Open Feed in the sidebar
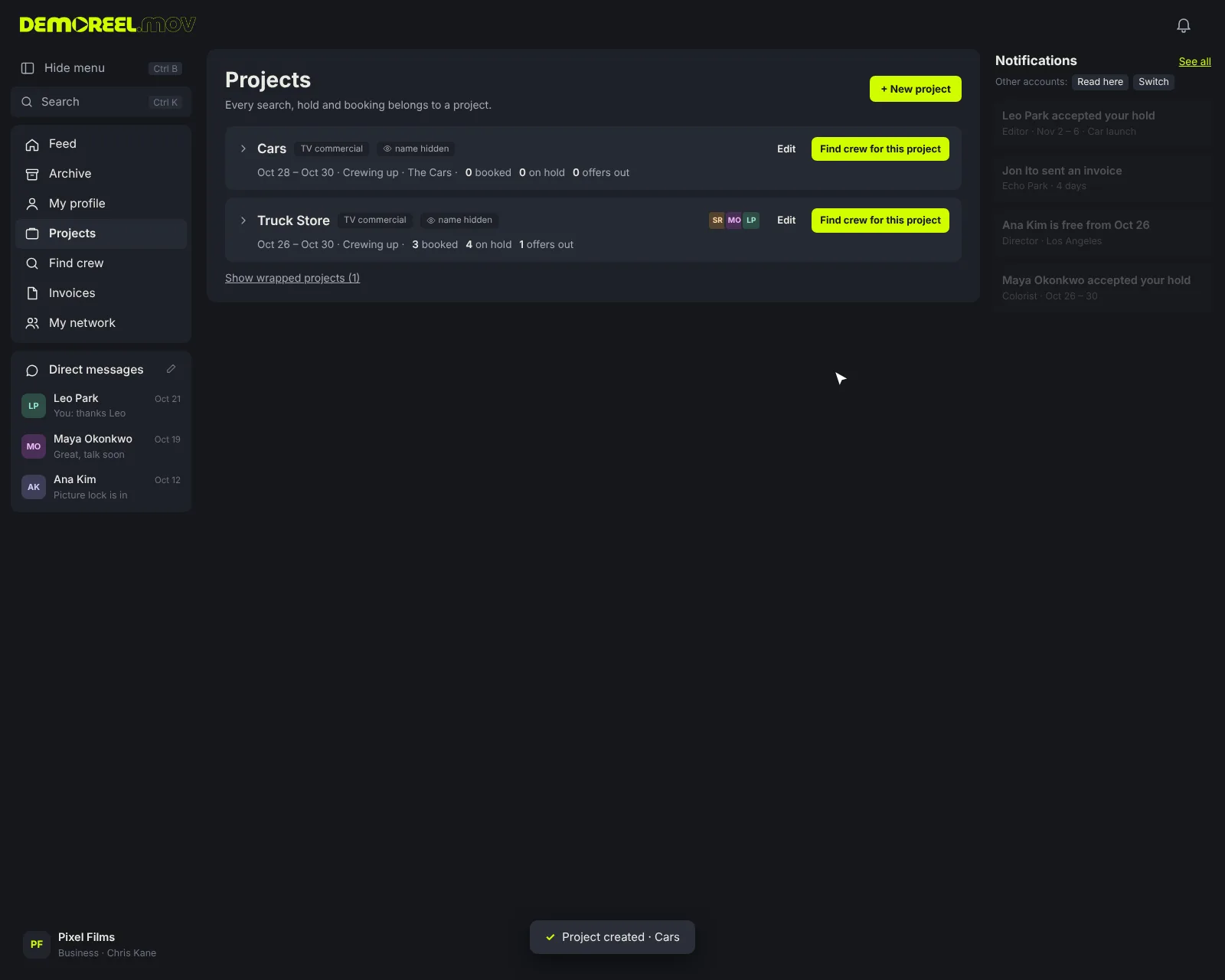Image resolution: width=1225 pixels, height=980 pixels. 101,144
